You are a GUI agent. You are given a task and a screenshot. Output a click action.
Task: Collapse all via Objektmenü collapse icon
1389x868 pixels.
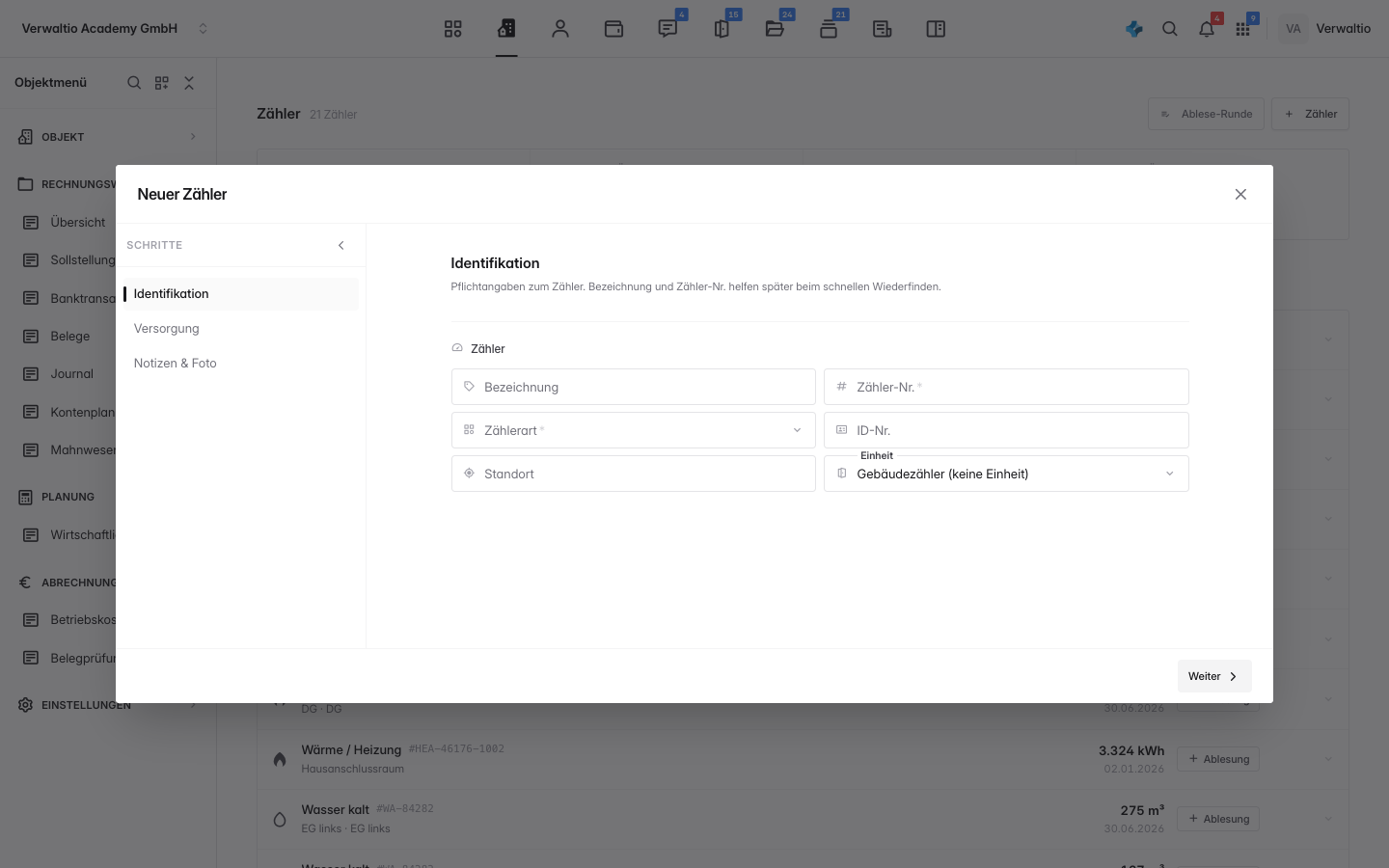point(189,83)
